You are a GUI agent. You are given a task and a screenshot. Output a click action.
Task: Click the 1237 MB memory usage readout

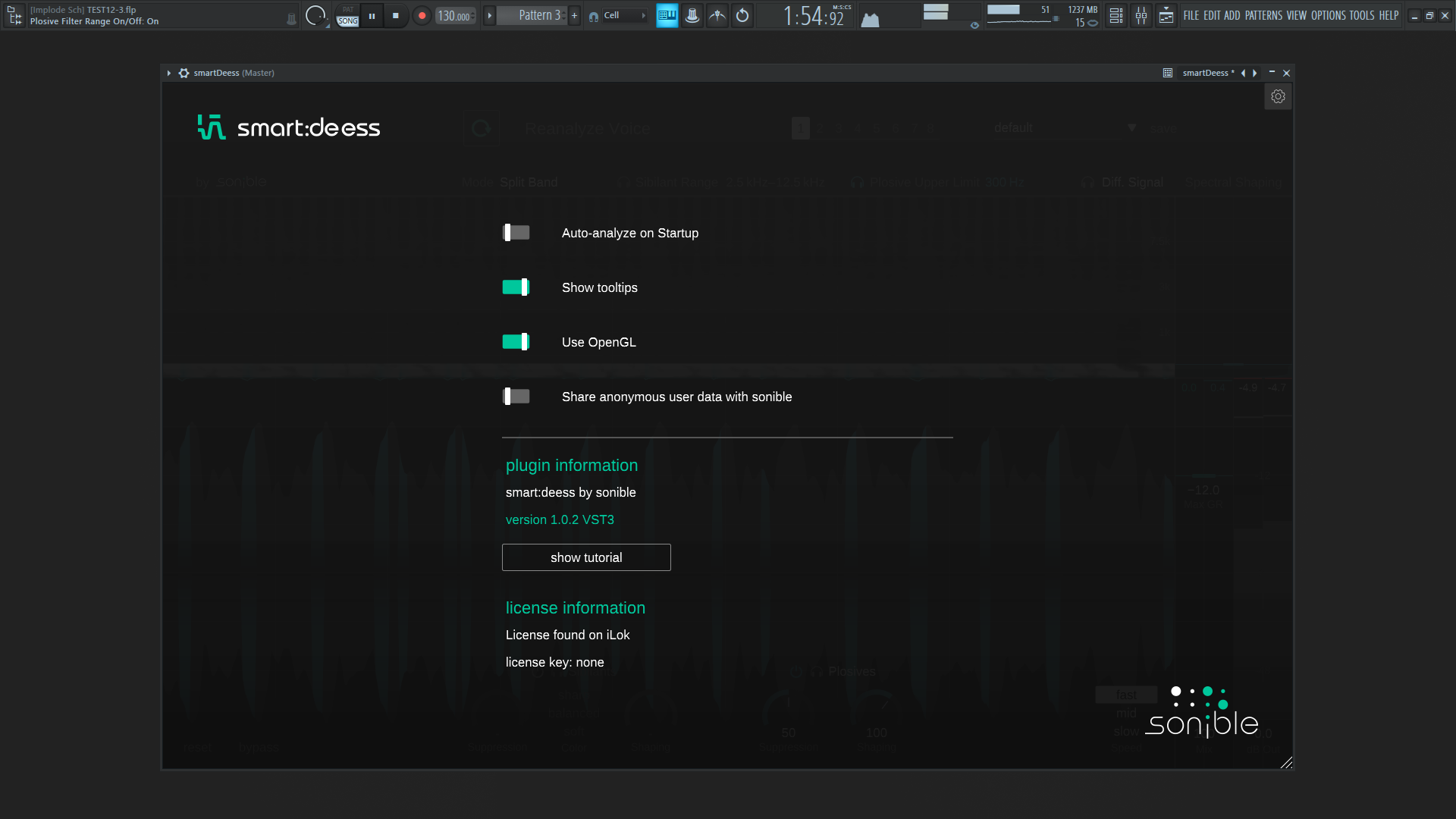click(1082, 10)
